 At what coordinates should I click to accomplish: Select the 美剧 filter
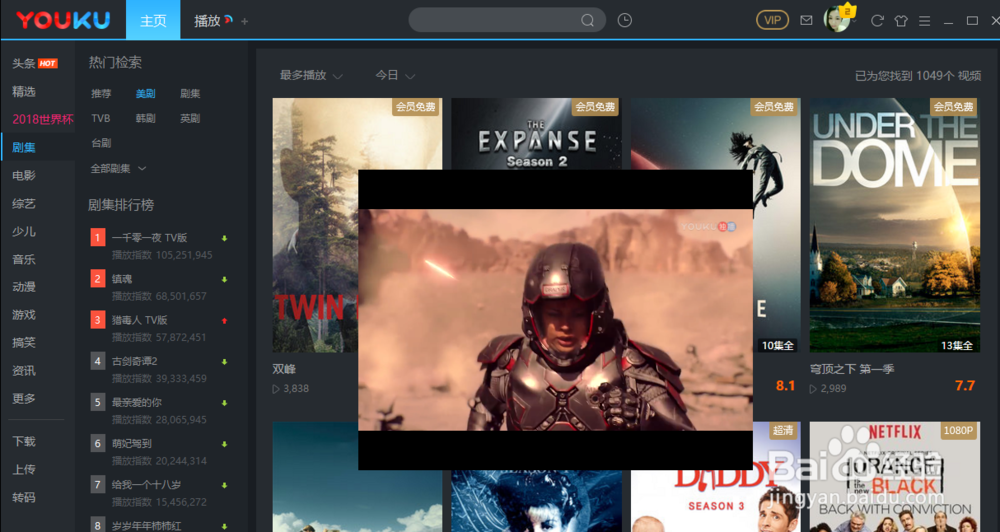(x=145, y=94)
